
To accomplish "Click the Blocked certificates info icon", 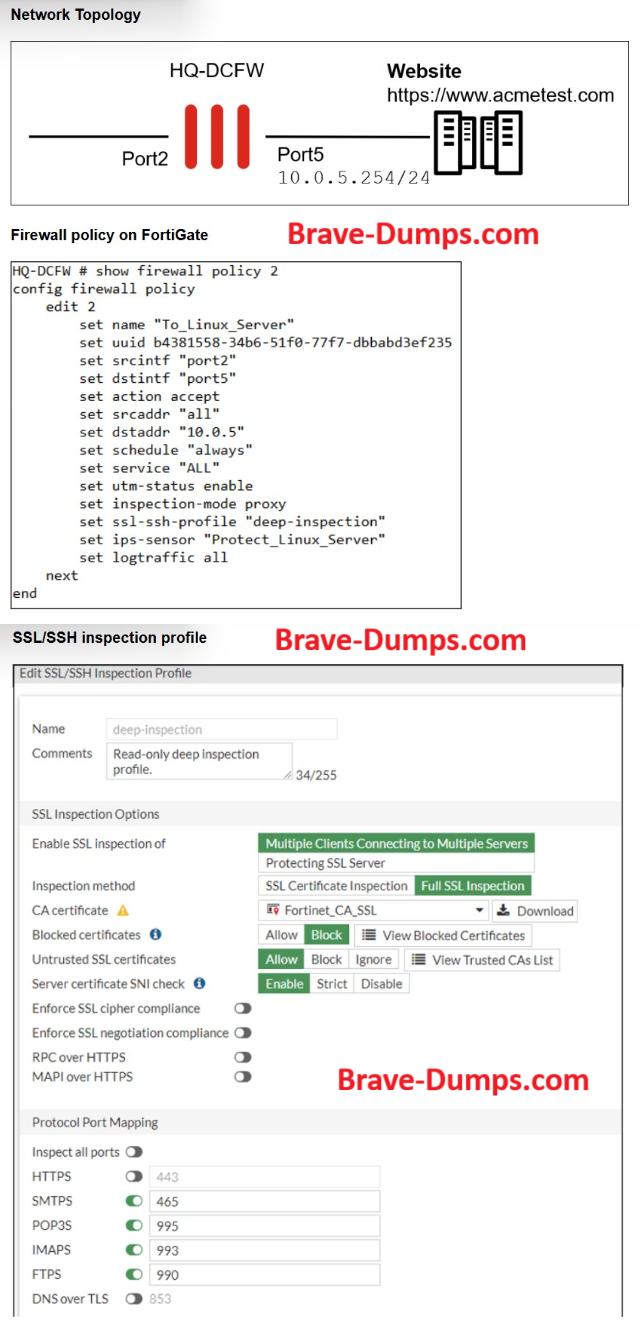I will pos(156,935).
